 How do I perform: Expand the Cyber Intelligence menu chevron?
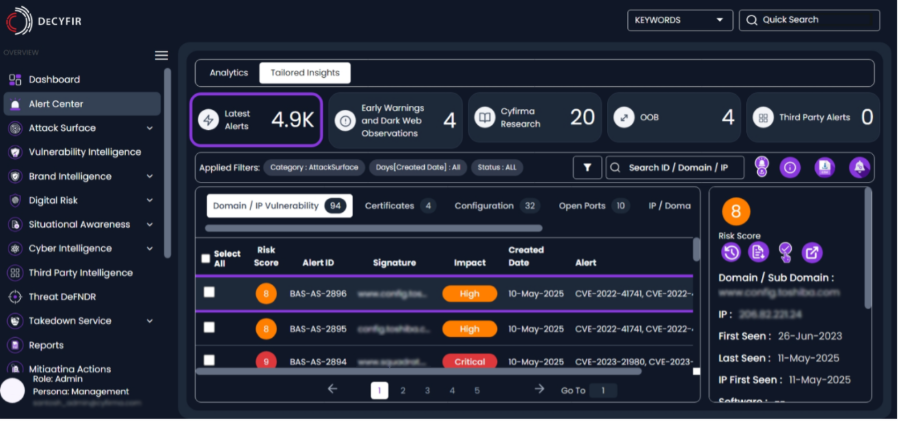tap(150, 249)
